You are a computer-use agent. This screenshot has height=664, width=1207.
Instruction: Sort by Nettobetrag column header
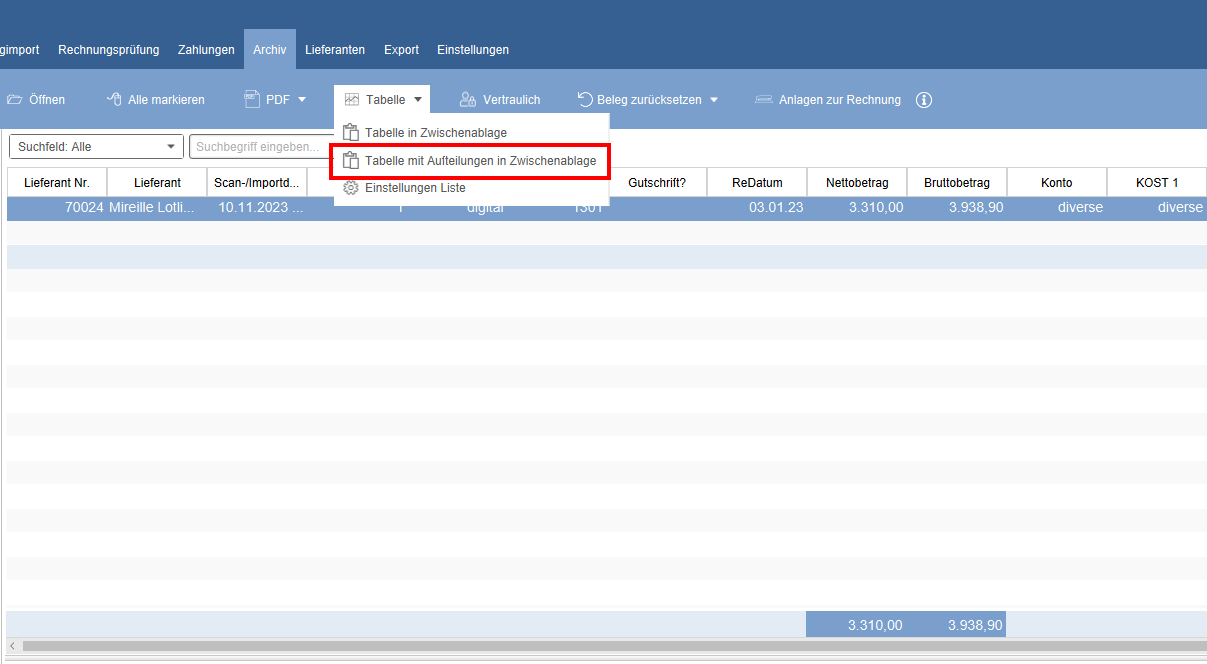pyautogui.click(x=857, y=183)
